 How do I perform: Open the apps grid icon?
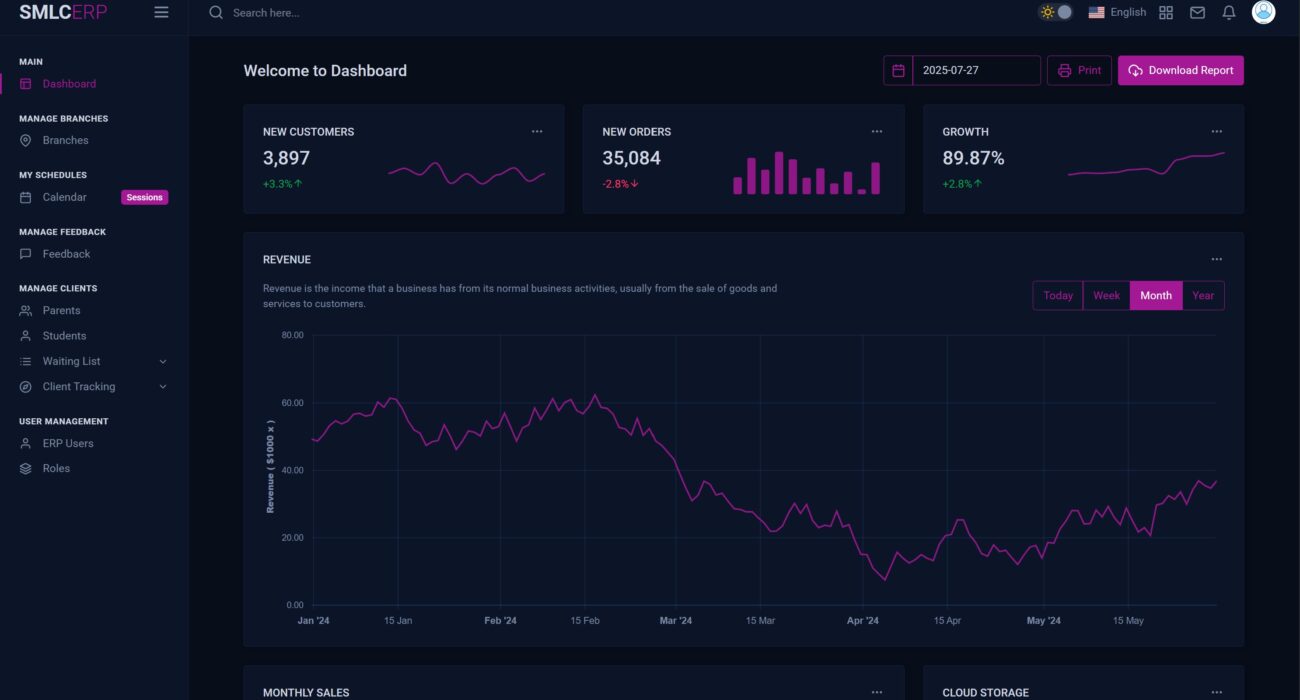coord(1166,13)
